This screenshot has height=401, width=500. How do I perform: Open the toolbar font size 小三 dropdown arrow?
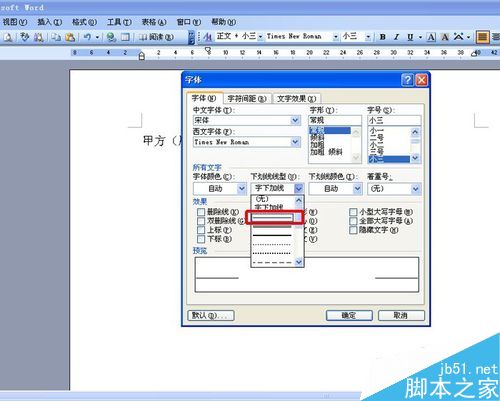point(368,37)
